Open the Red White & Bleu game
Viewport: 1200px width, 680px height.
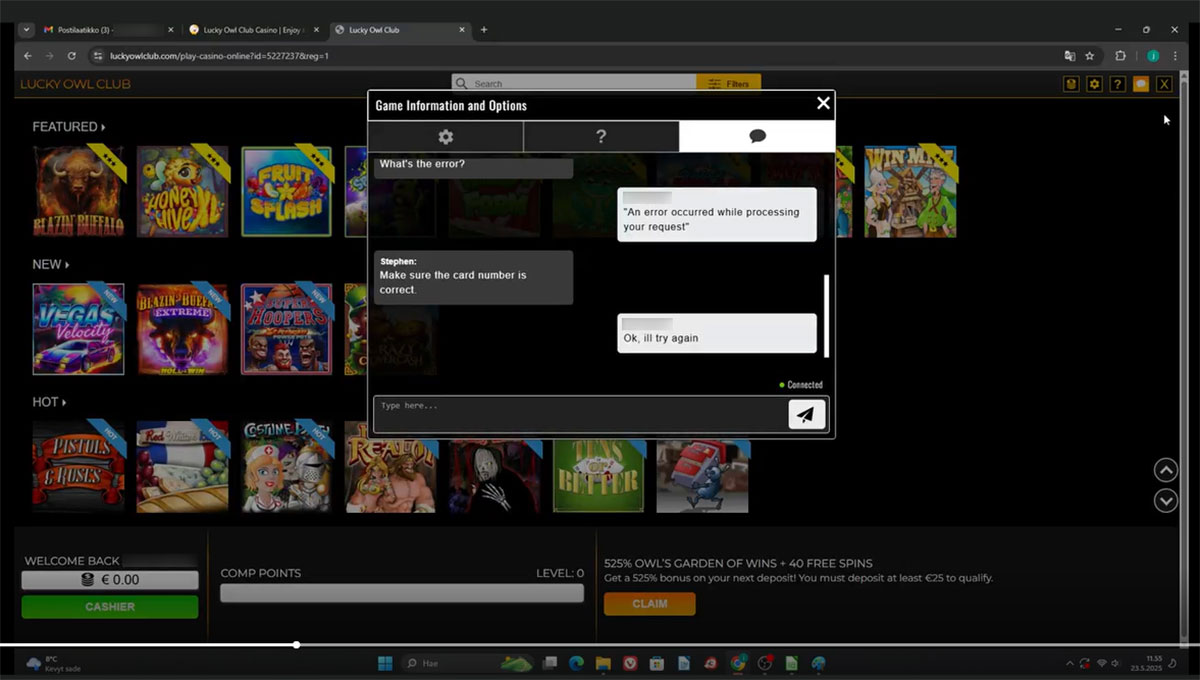tap(183, 467)
